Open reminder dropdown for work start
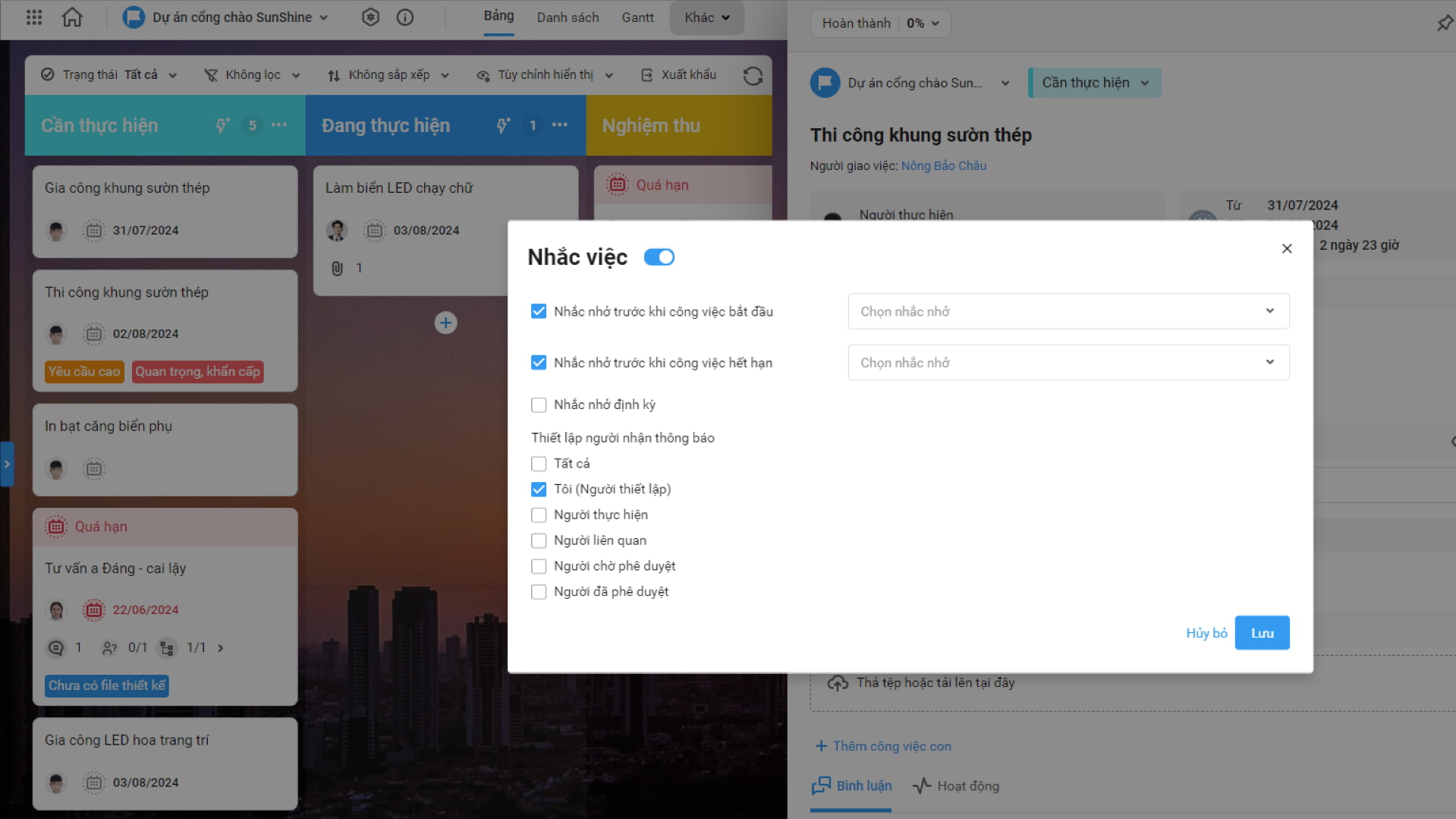Viewport: 1456px width, 819px height. pos(1068,311)
